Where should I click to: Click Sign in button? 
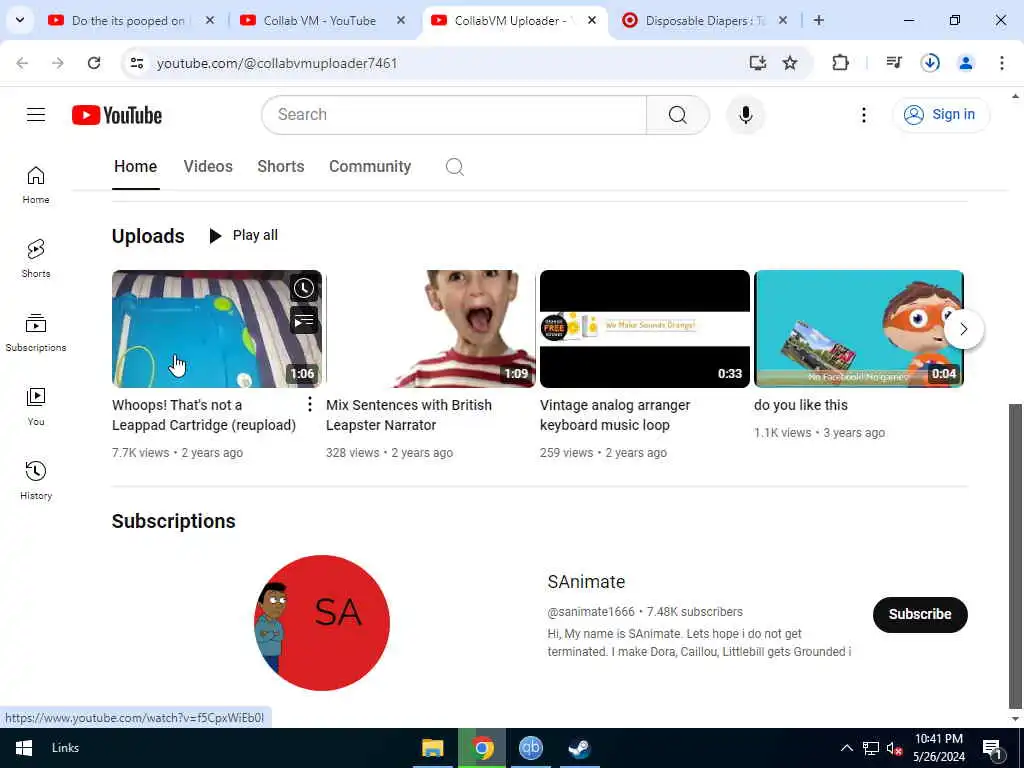(940, 115)
